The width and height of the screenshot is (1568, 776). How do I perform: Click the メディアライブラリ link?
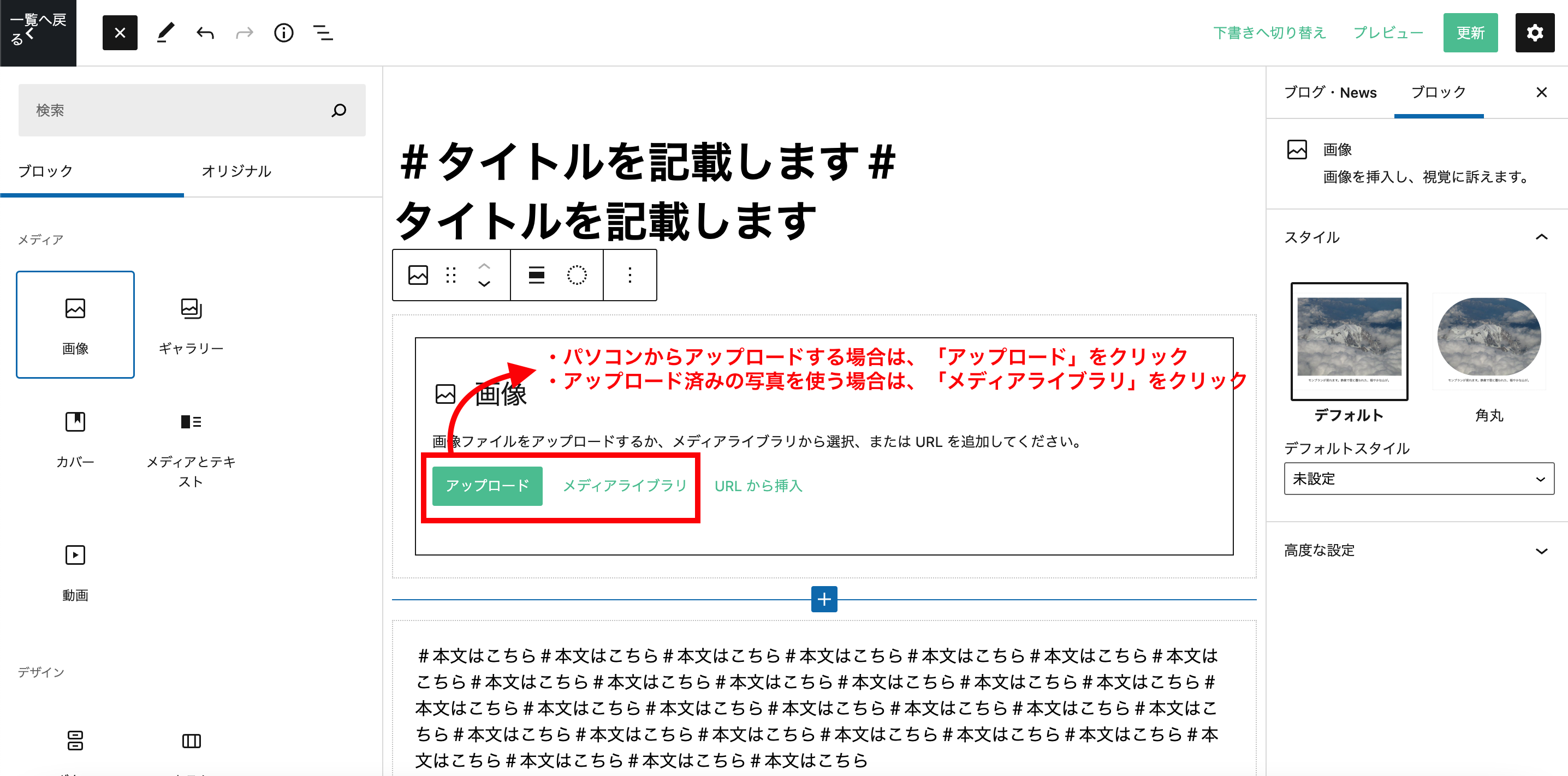625,486
